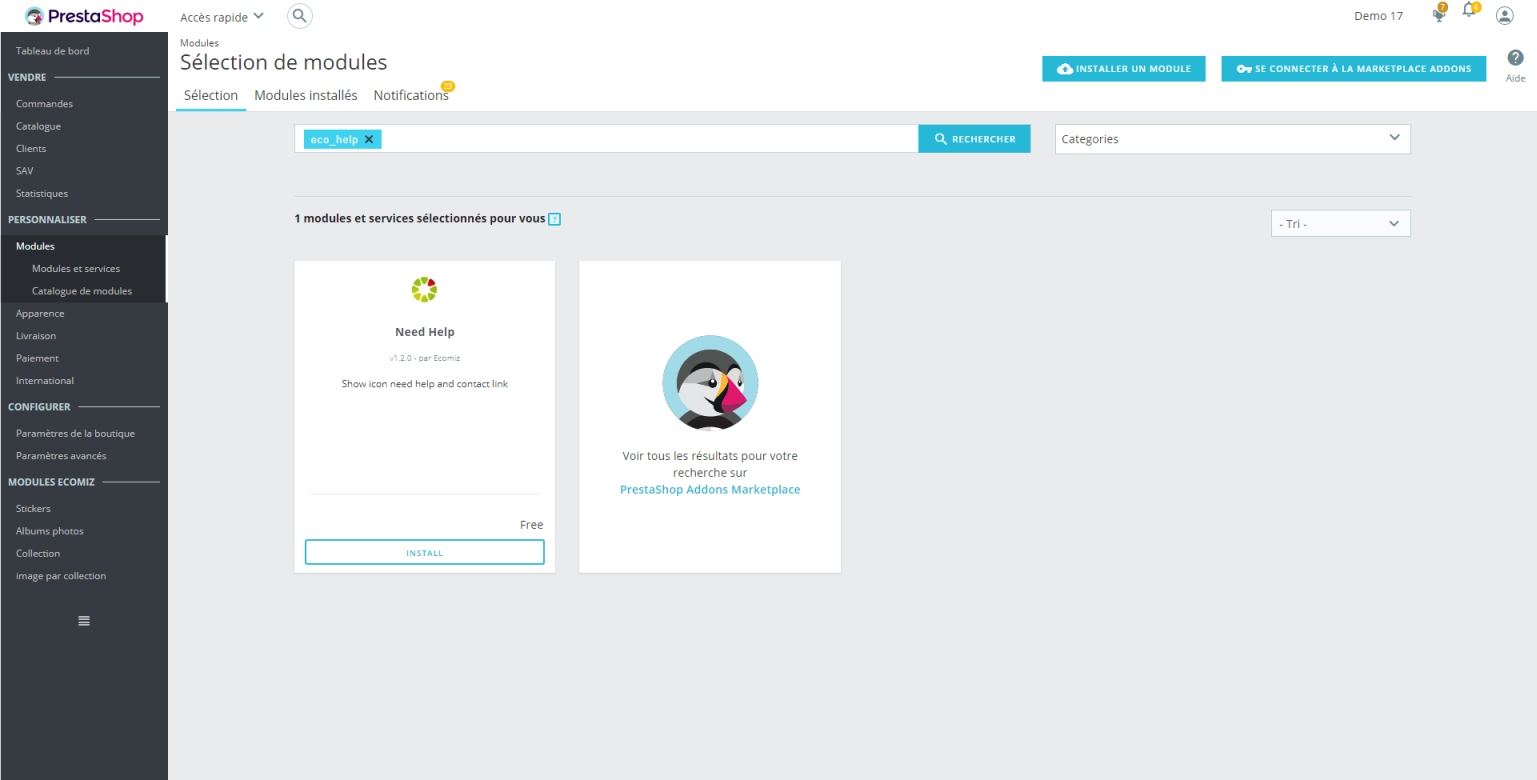1537x780 pixels.
Task: Open Collection in sidebar
Action: 38,554
